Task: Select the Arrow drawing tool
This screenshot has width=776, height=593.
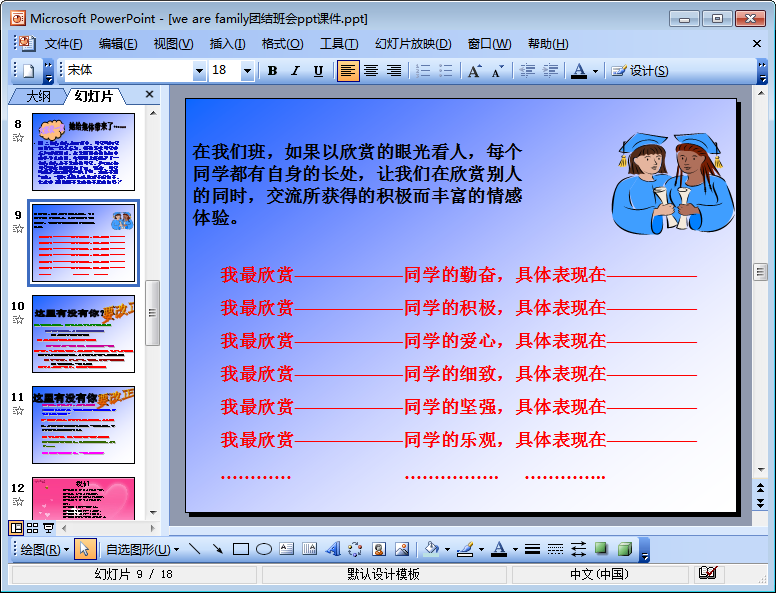Action: [218, 549]
